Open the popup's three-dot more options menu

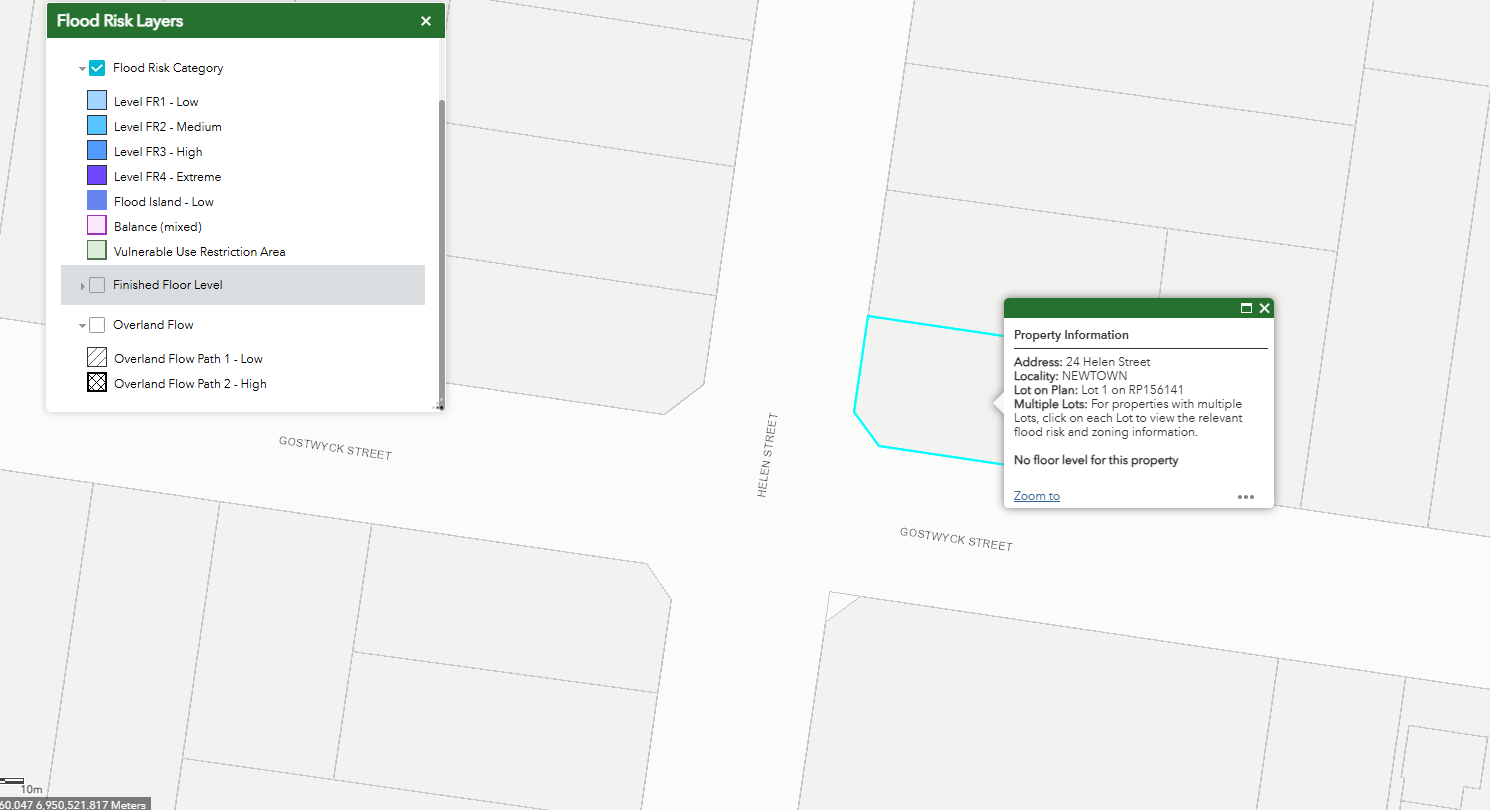point(1245,497)
